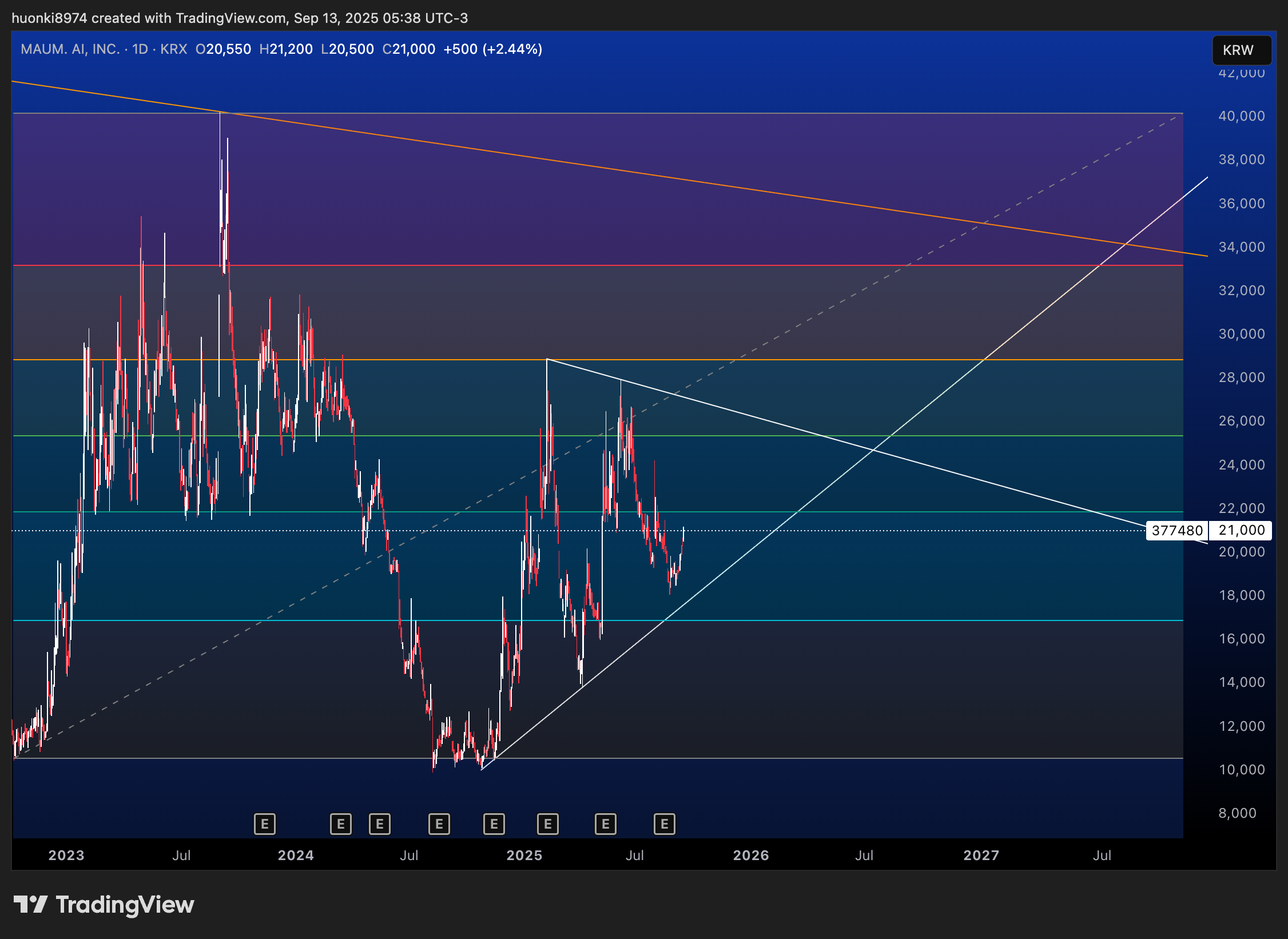Click the 1D interval text in header
Screen dimensions: 1288x939
[x=140, y=49]
